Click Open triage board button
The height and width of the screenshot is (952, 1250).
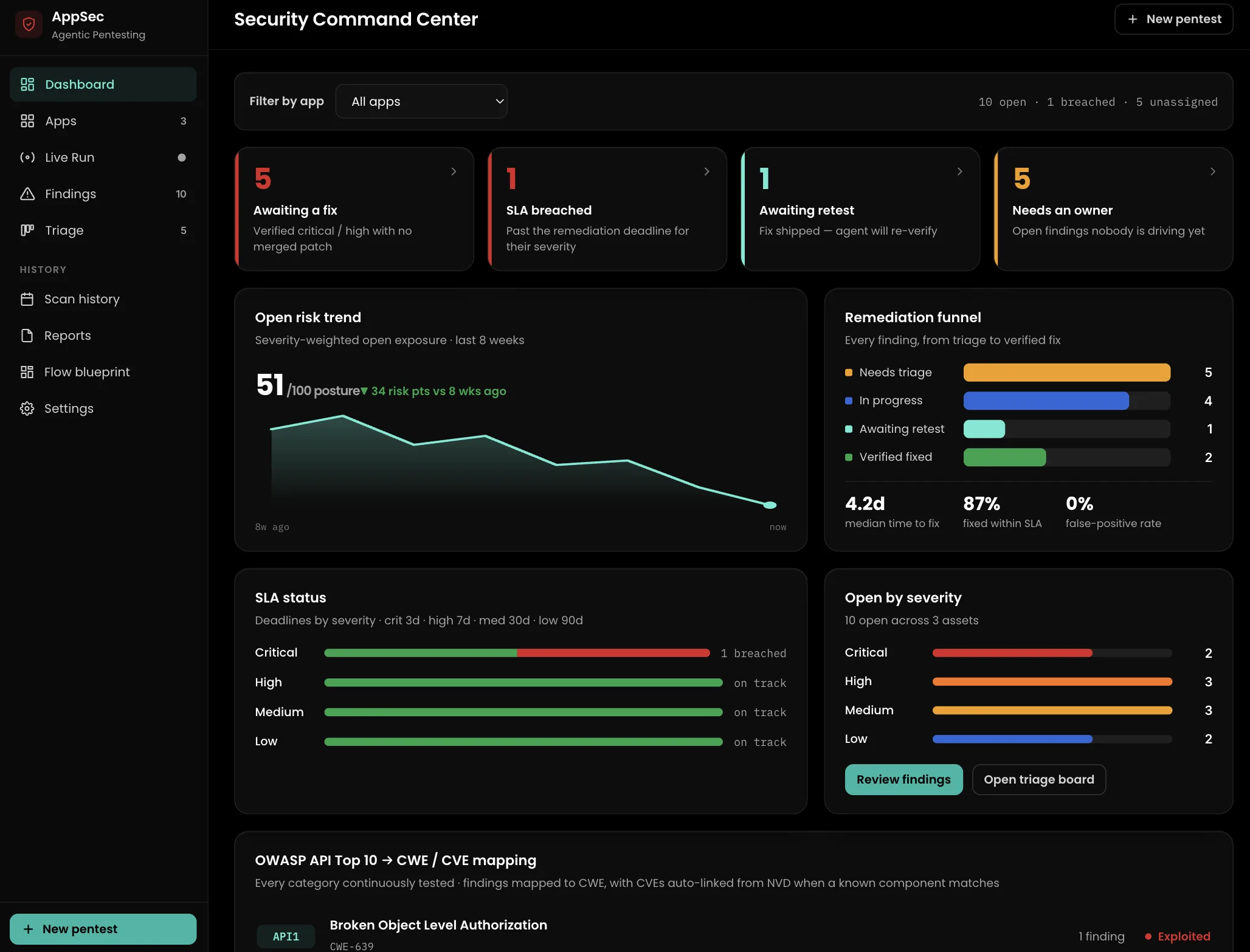pos(1038,779)
